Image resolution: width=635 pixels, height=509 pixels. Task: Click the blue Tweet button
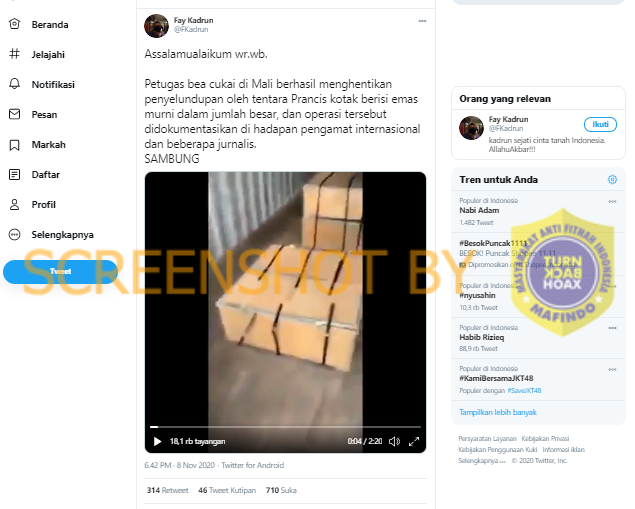[x=60, y=271]
